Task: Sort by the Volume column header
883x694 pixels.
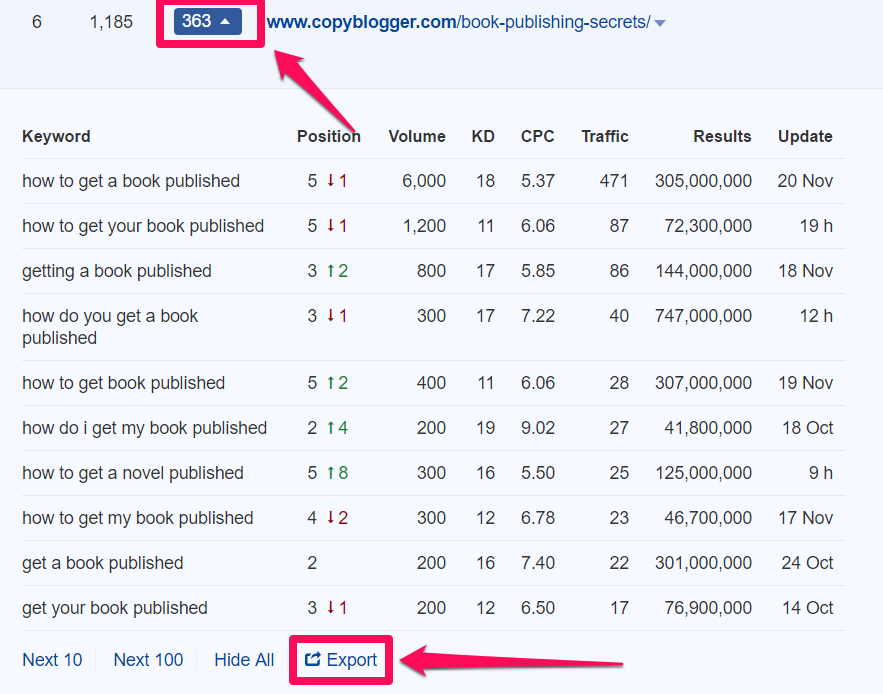Action: [417, 137]
